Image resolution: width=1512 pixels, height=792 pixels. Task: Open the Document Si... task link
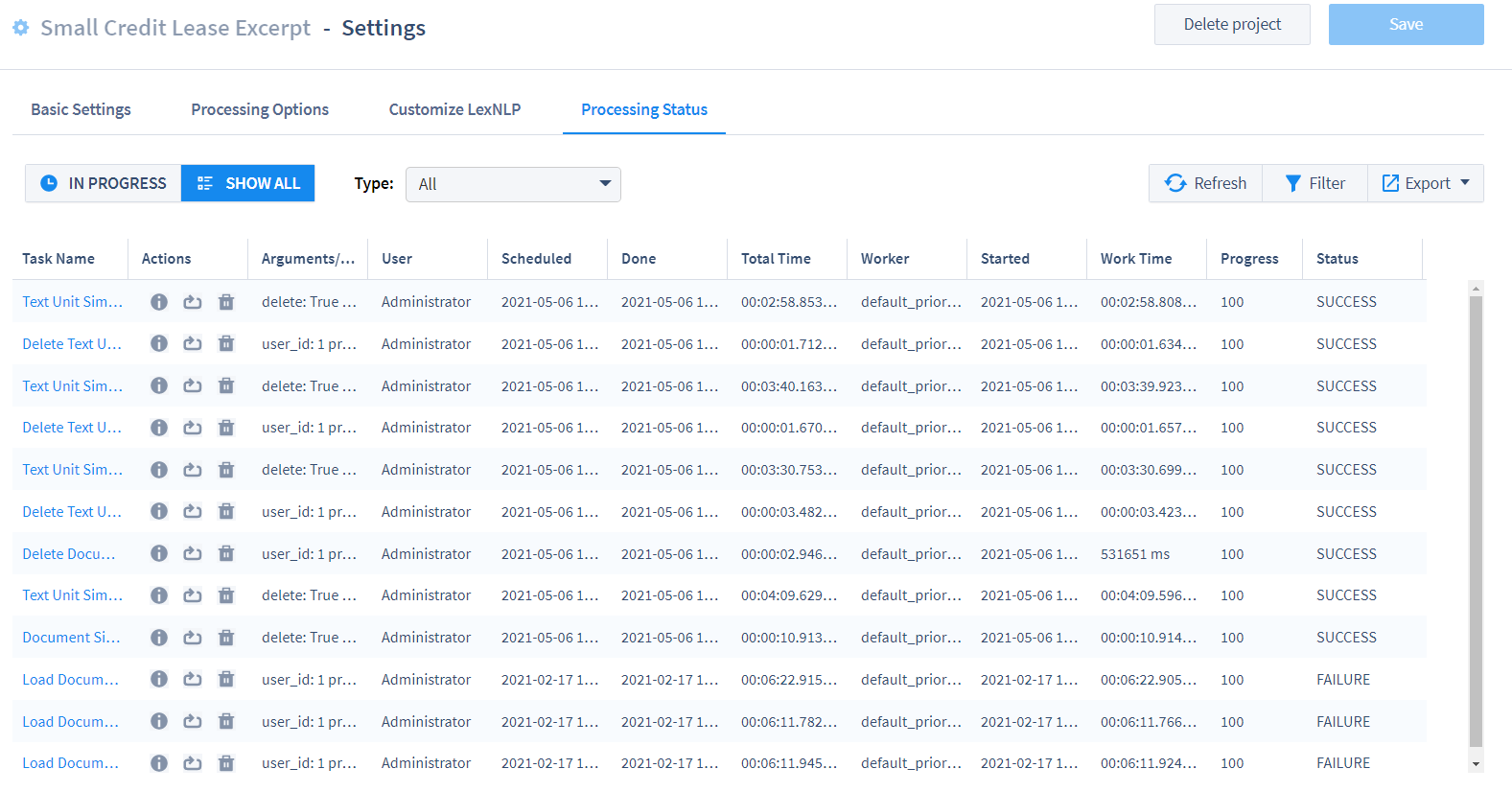(72, 638)
